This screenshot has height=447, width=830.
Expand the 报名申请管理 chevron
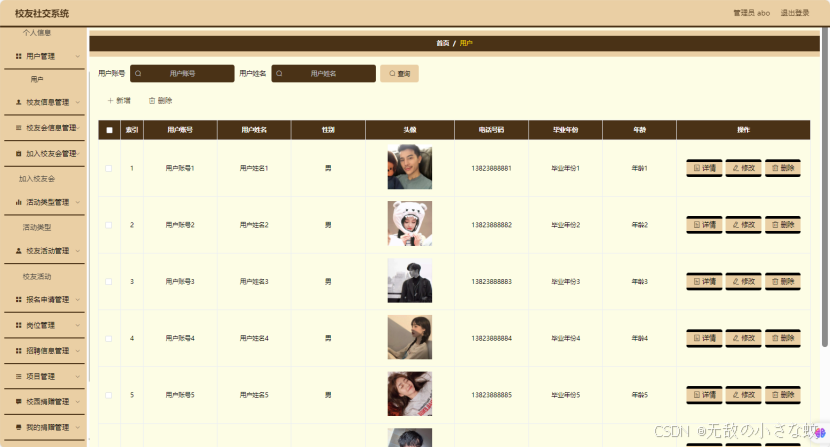coord(78,299)
